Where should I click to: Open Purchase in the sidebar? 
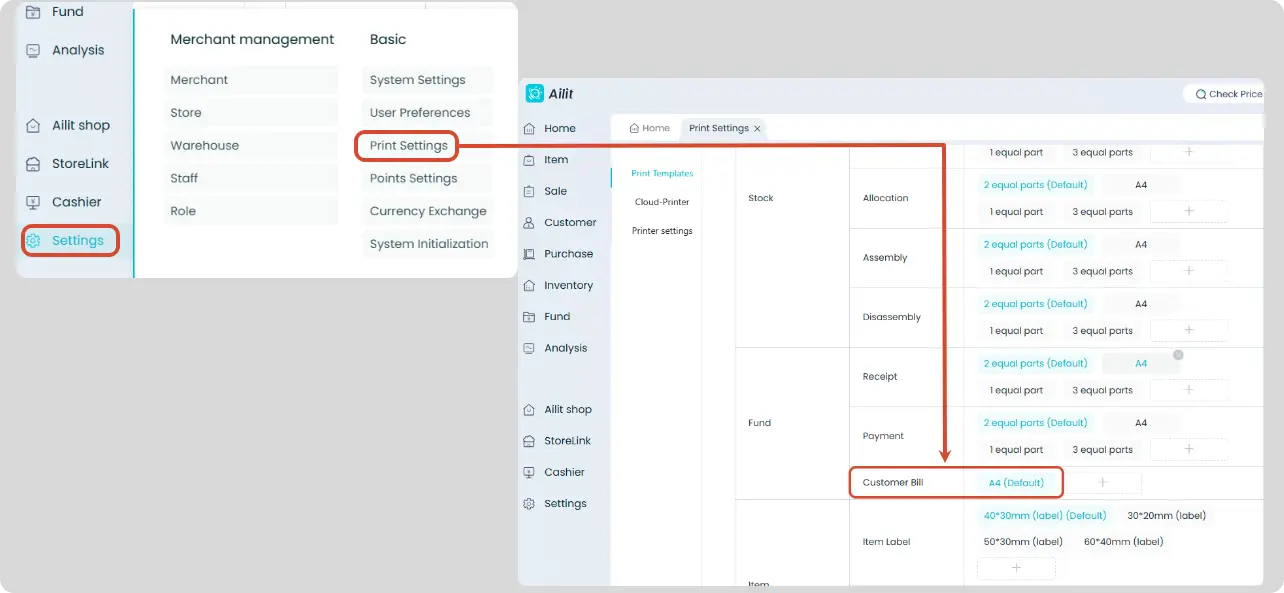(557, 254)
